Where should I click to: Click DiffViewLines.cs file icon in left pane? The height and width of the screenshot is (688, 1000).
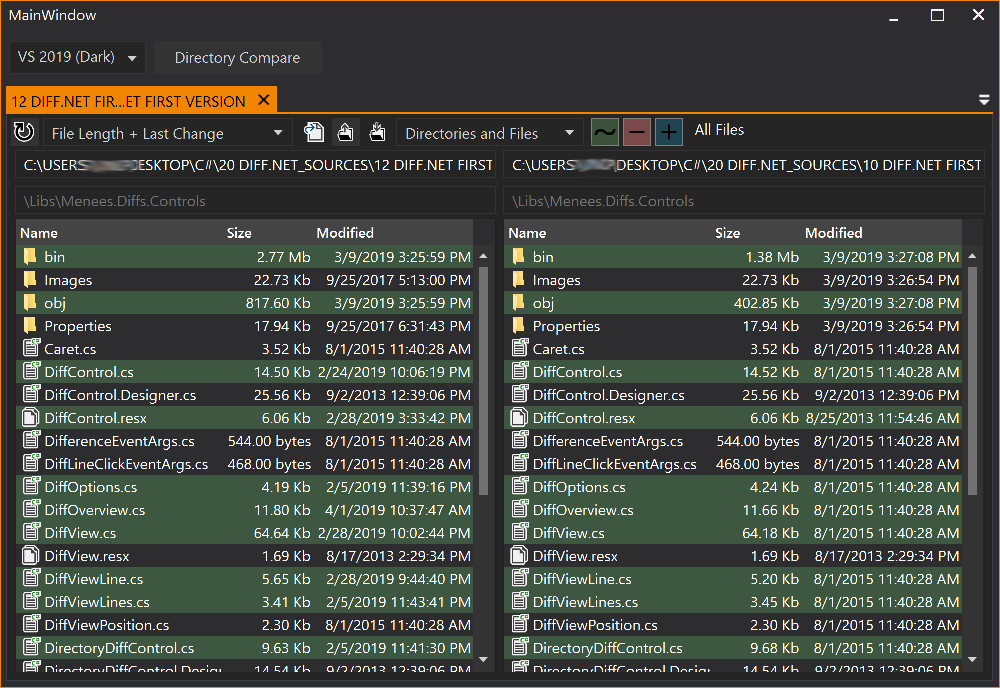(x=31, y=601)
